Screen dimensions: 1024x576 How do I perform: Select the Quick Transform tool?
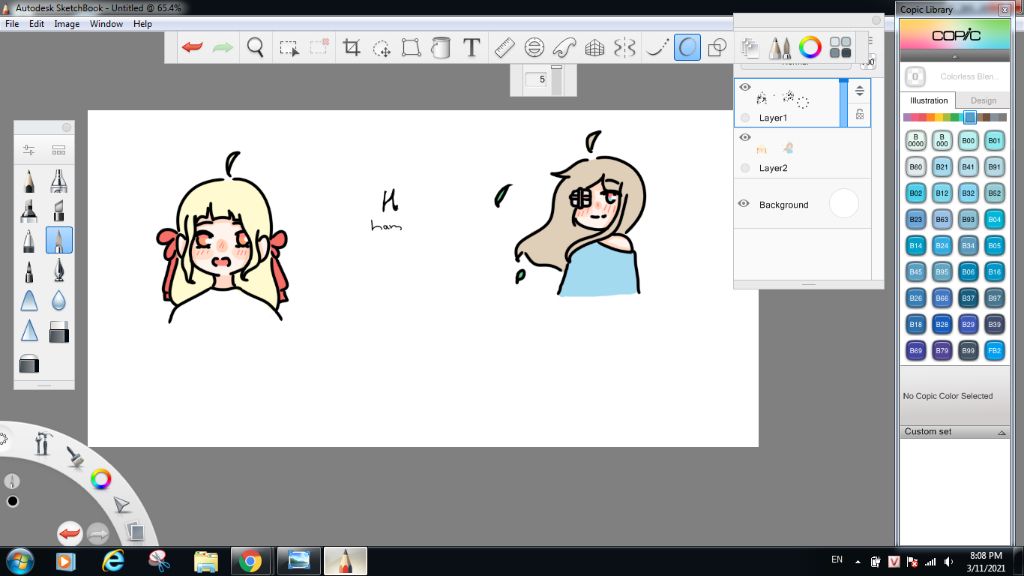pos(381,48)
